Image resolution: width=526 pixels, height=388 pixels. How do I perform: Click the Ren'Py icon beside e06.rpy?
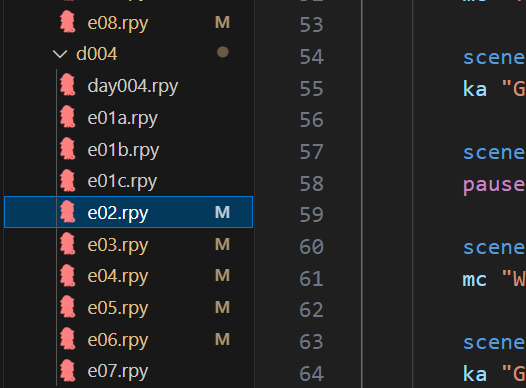pyautogui.click(x=68, y=339)
